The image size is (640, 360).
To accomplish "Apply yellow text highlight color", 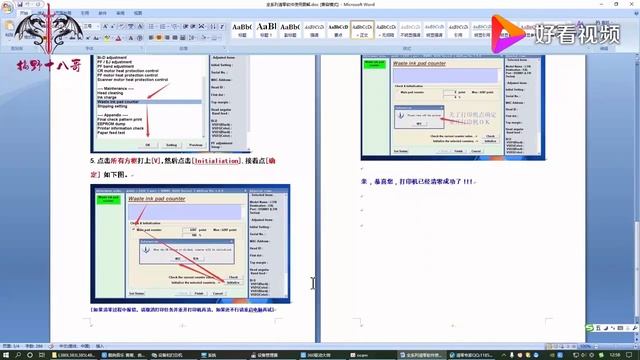I will (107, 38).
